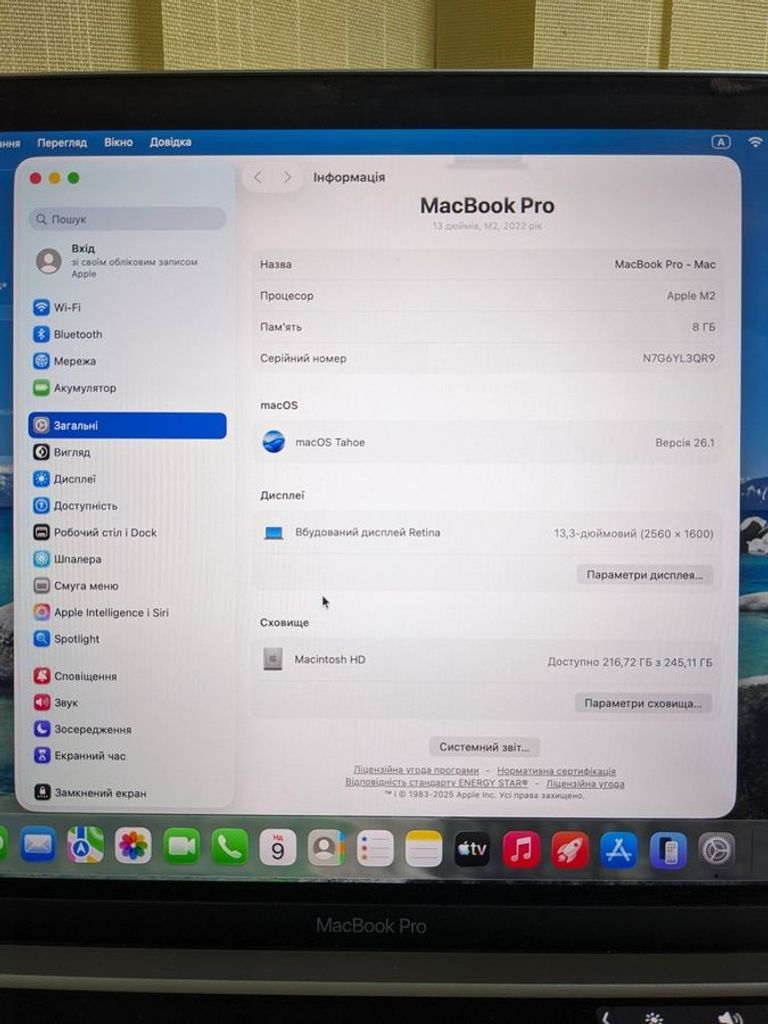
Task: Open Reminders from the Dock
Action: point(375,848)
